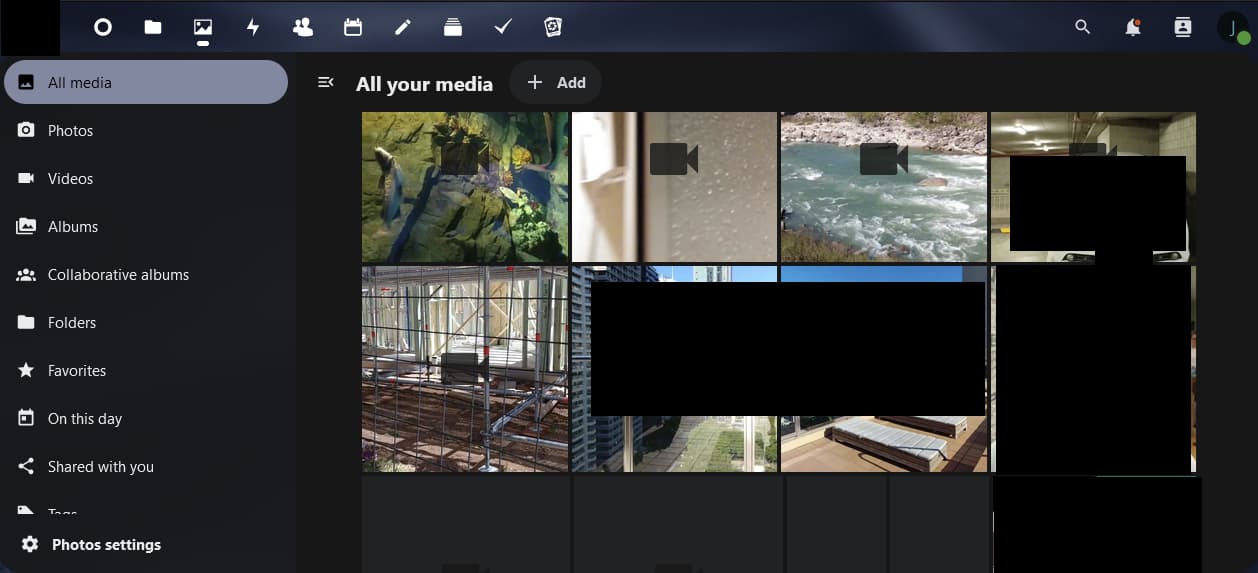Viewport: 1258px width, 573px height.
Task: Open the Dashboard circle icon in top bar
Action: coord(103,28)
